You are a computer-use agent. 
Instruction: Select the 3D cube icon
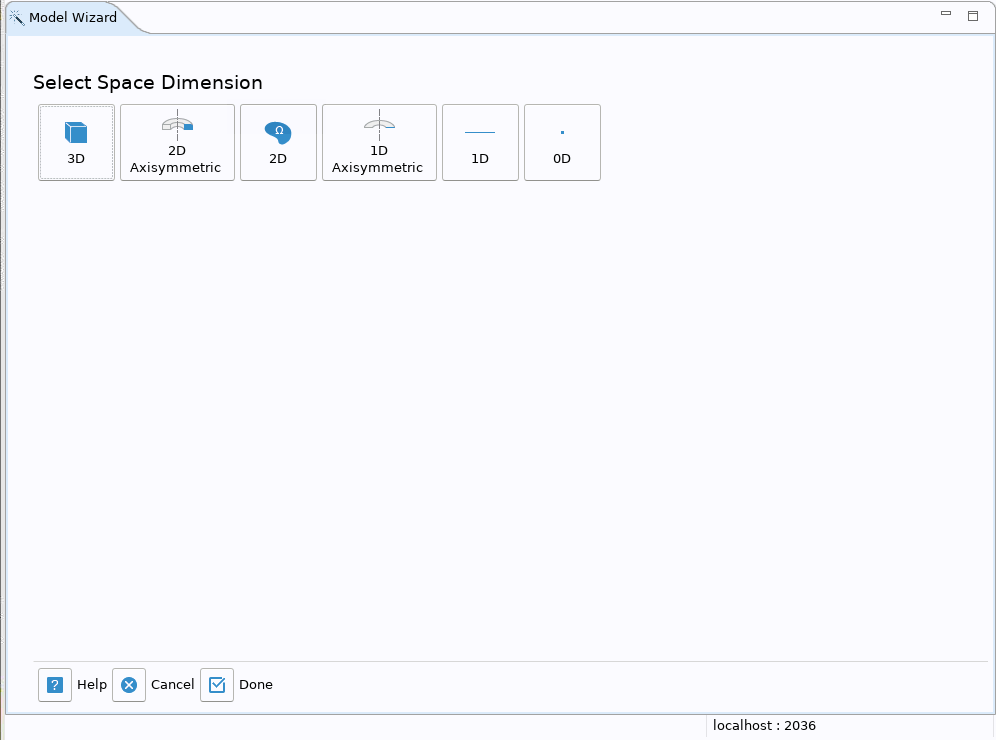pyautogui.click(x=76, y=132)
